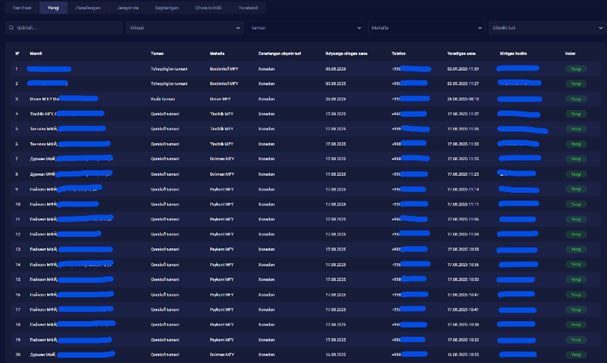Click the row number 14 cell

[x=17, y=265]
